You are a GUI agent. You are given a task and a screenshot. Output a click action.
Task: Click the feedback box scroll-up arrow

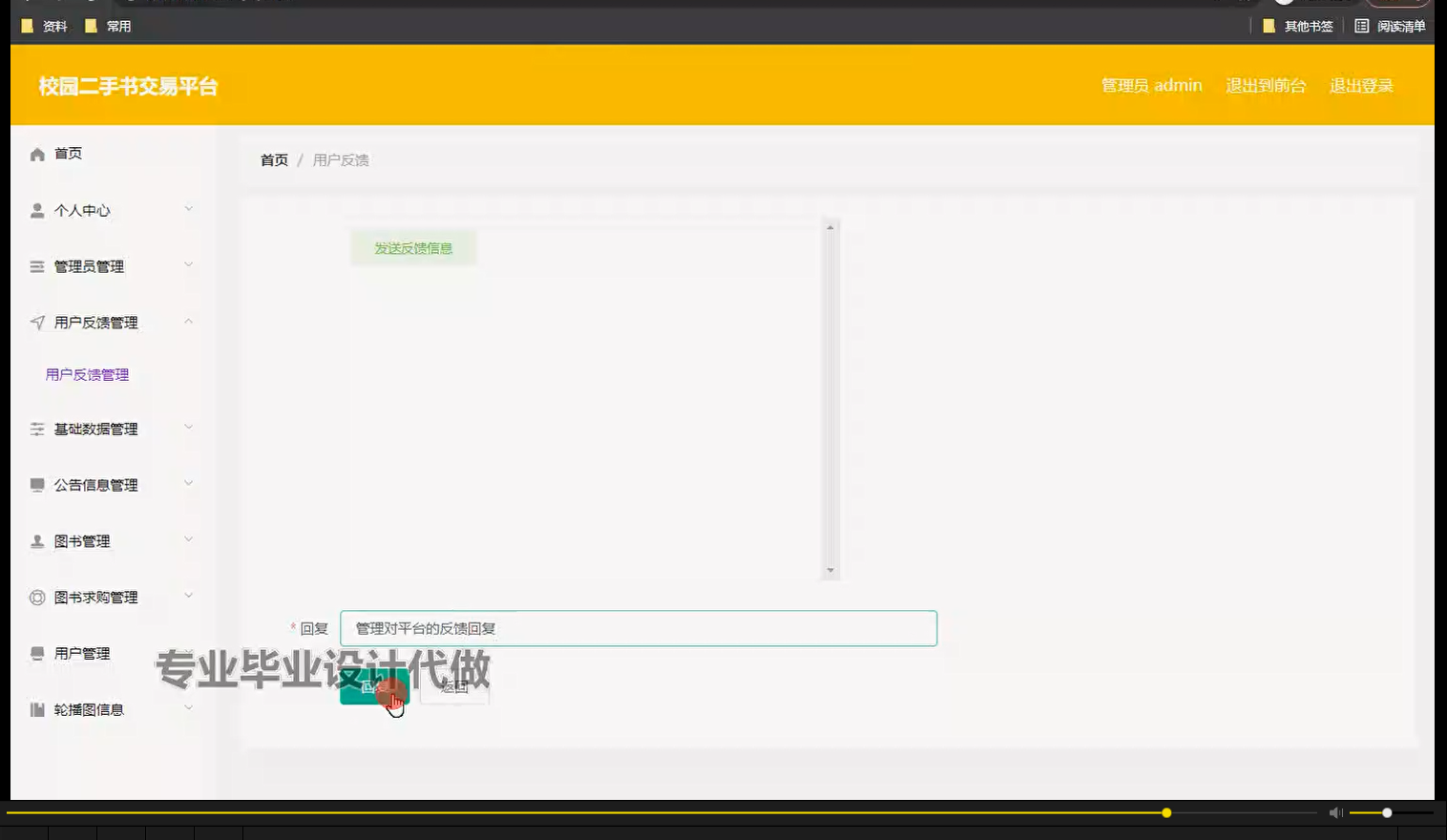830,227
